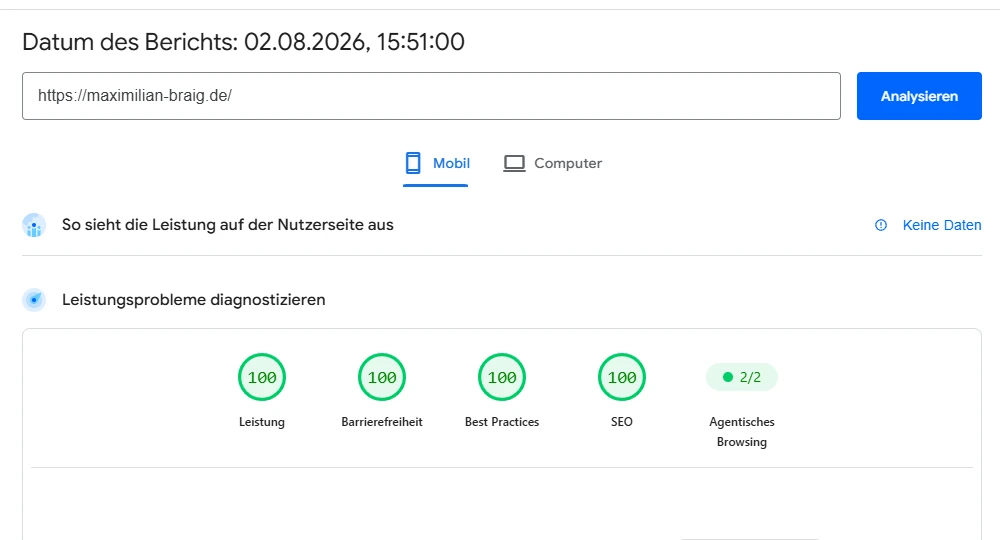Click the Leistung label
The image size is (1000, 540).
click(262, 422)
